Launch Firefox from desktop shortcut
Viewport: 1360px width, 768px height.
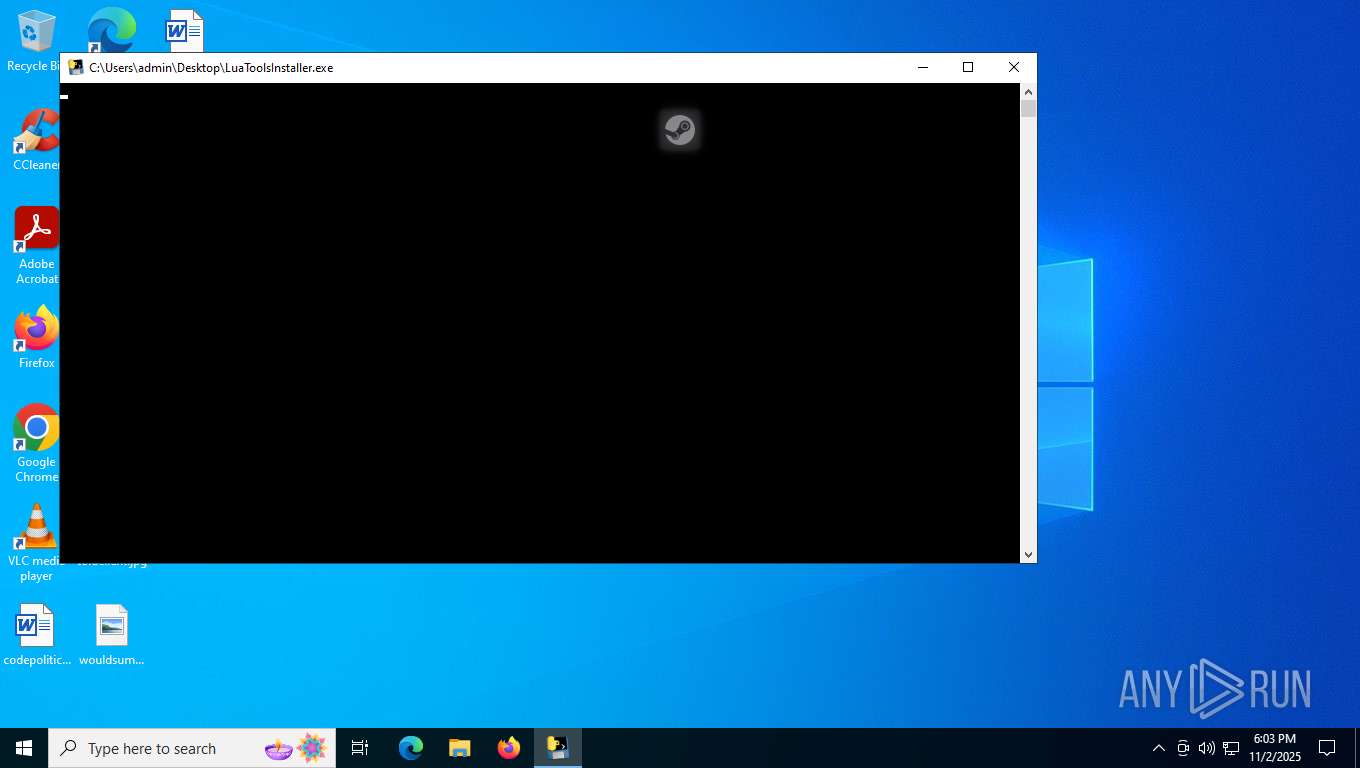36,338
